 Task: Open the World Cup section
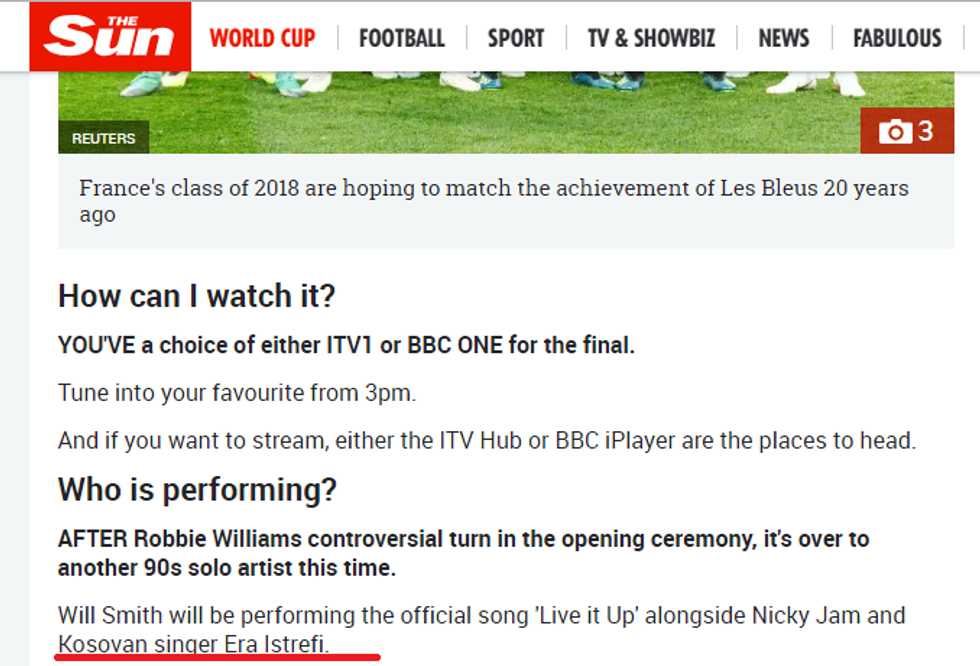262,38
